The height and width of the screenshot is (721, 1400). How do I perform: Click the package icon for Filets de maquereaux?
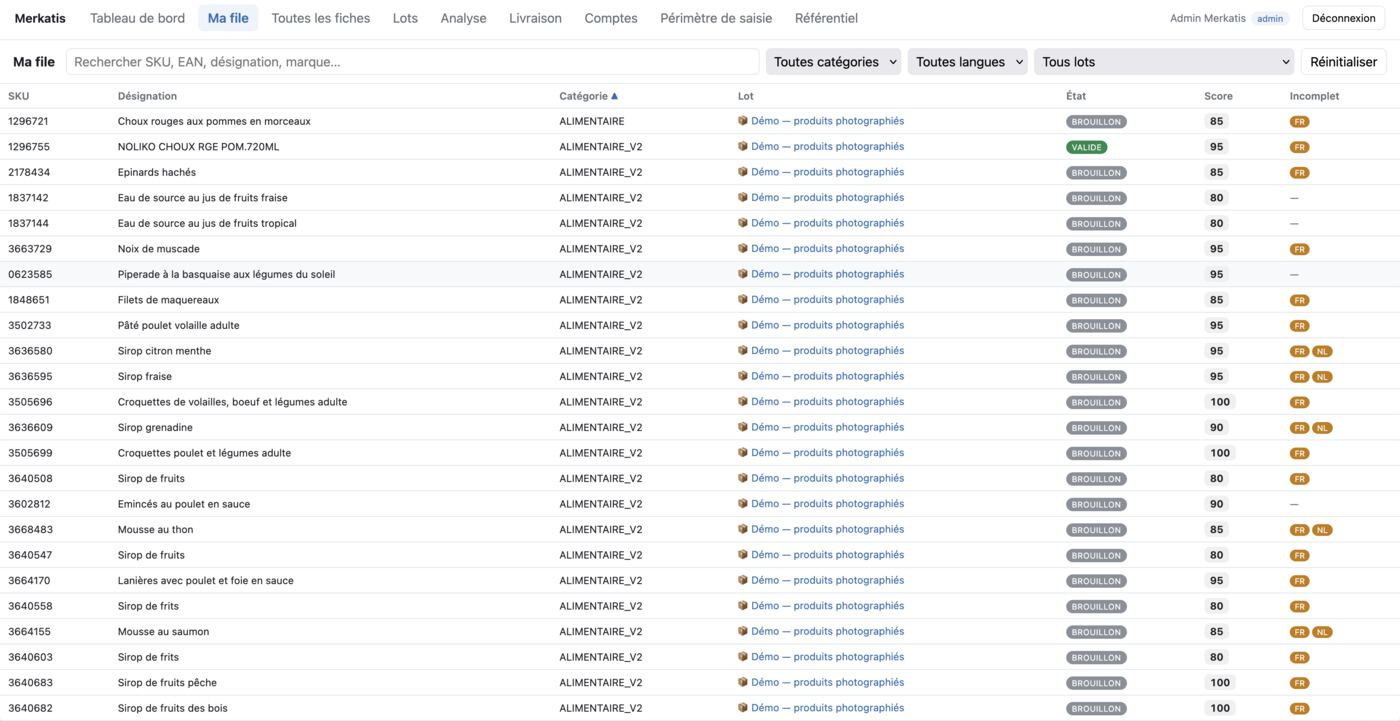(743, 300)
